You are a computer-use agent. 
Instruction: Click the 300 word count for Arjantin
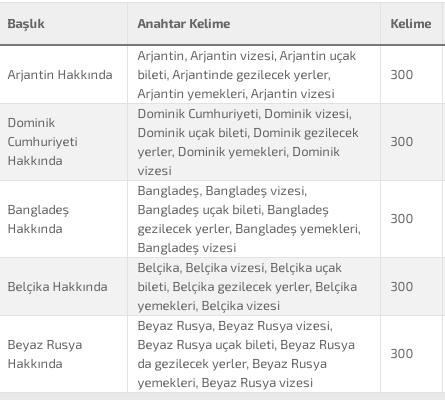click(402, 75)
